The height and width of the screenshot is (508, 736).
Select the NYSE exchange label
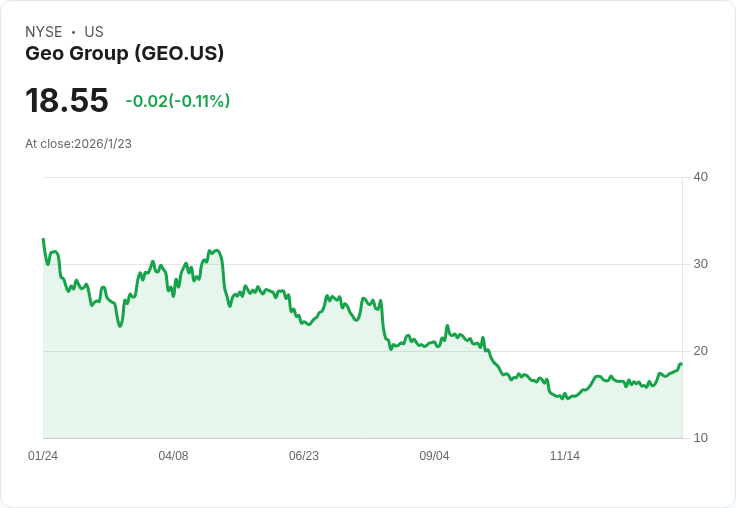coord(44,32)
